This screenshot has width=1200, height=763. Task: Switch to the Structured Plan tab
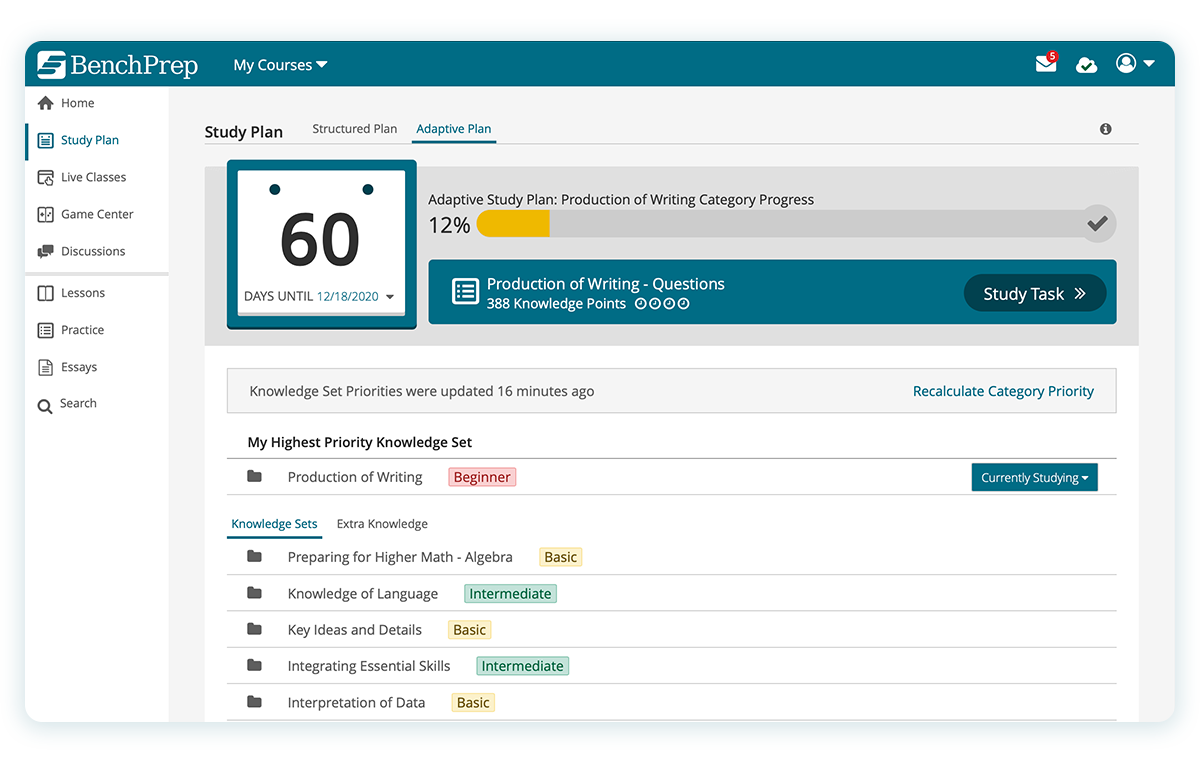coord(354,129)
